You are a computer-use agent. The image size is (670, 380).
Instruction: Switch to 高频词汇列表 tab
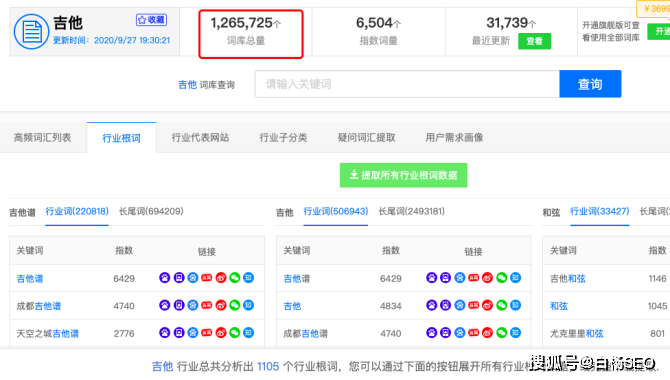click(43, 138)
